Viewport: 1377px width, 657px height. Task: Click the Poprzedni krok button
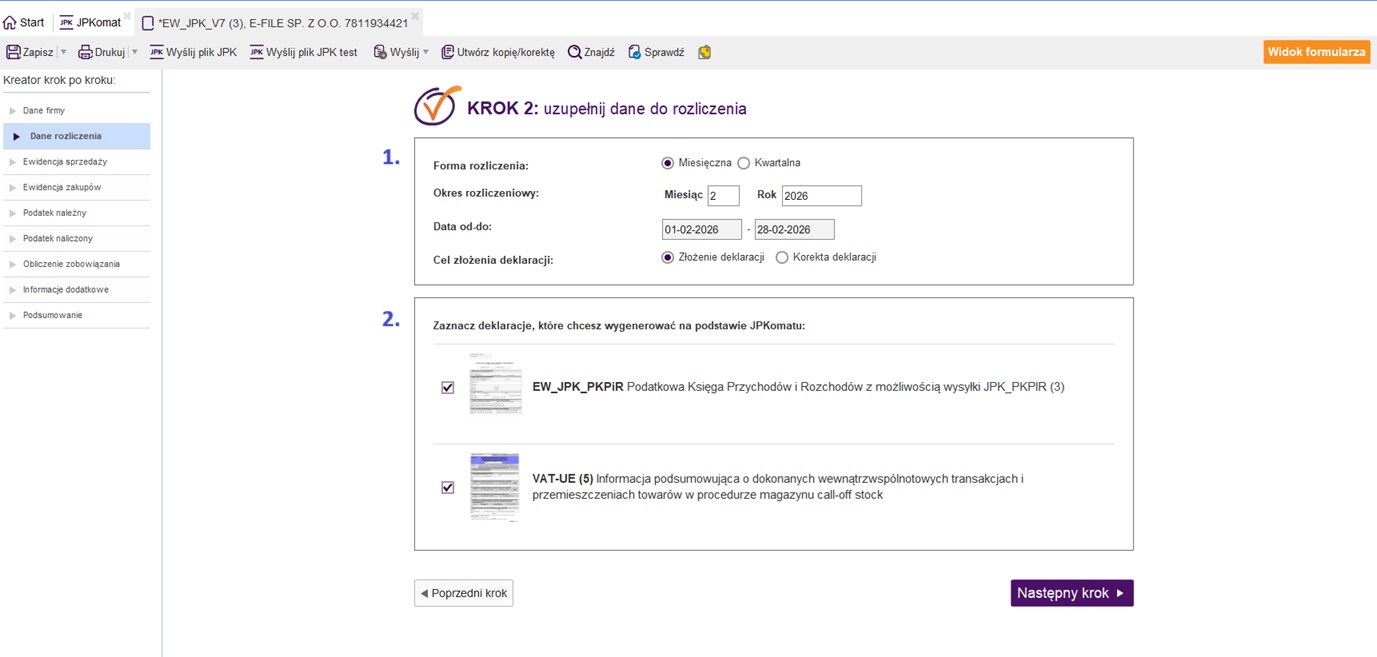click(464, 593)
